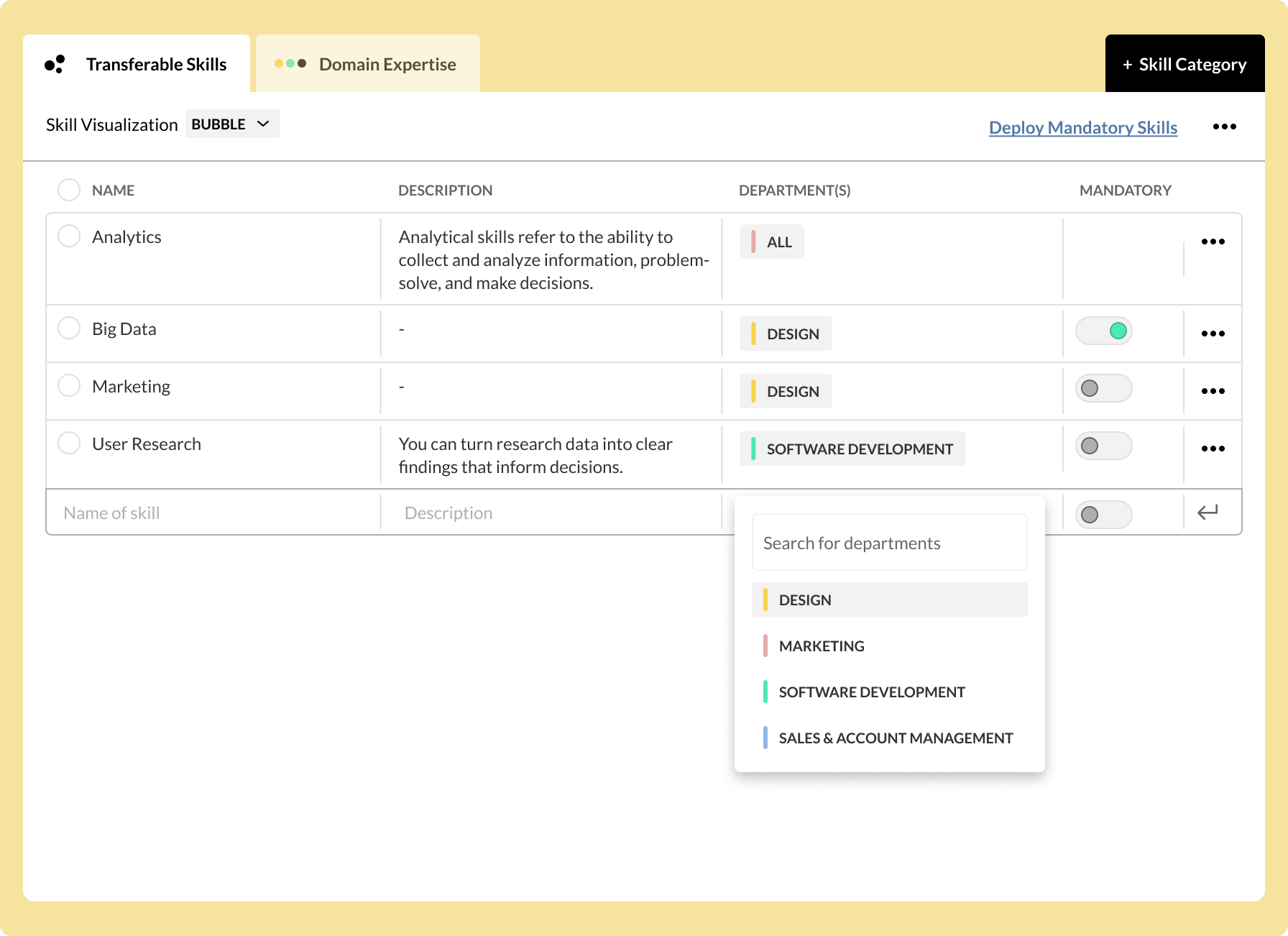Viewport: 1288px width, 936px height.
Task: Switch to the Domain Expertise tab
Action: tap(386, 63)
